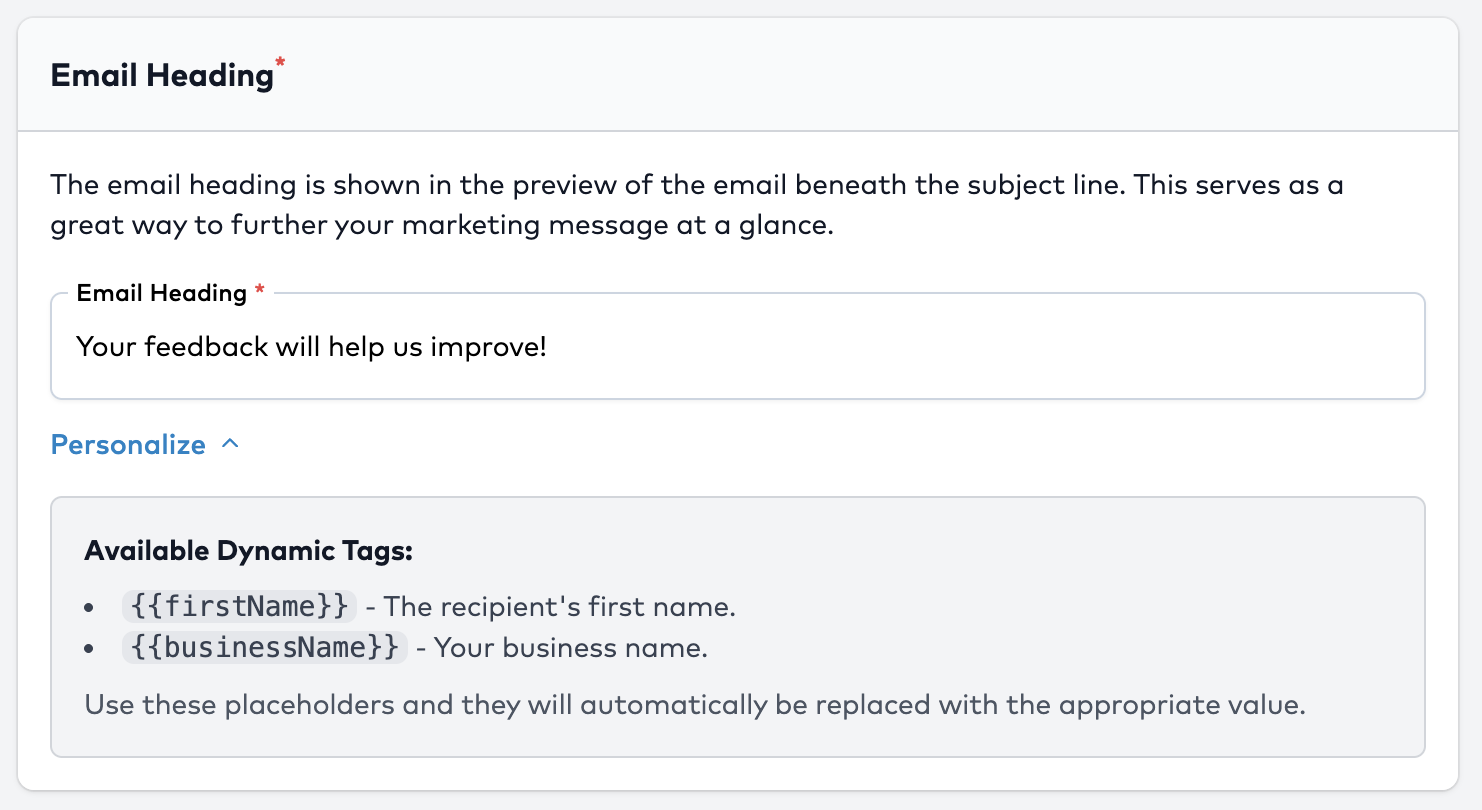Click the bullet before the businessName tag
Viewport: 1482px width, 810px height.
coord(90,649)
